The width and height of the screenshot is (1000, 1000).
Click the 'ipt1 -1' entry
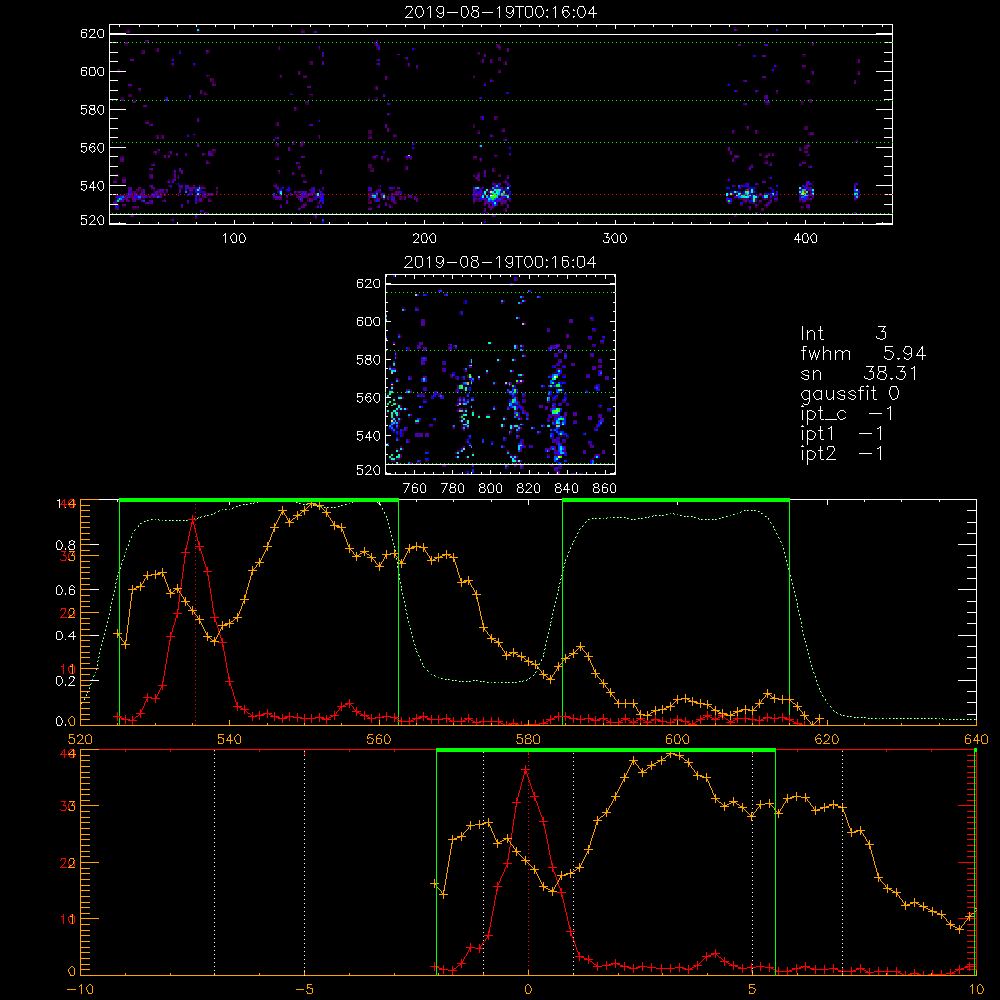click(842, 434)
